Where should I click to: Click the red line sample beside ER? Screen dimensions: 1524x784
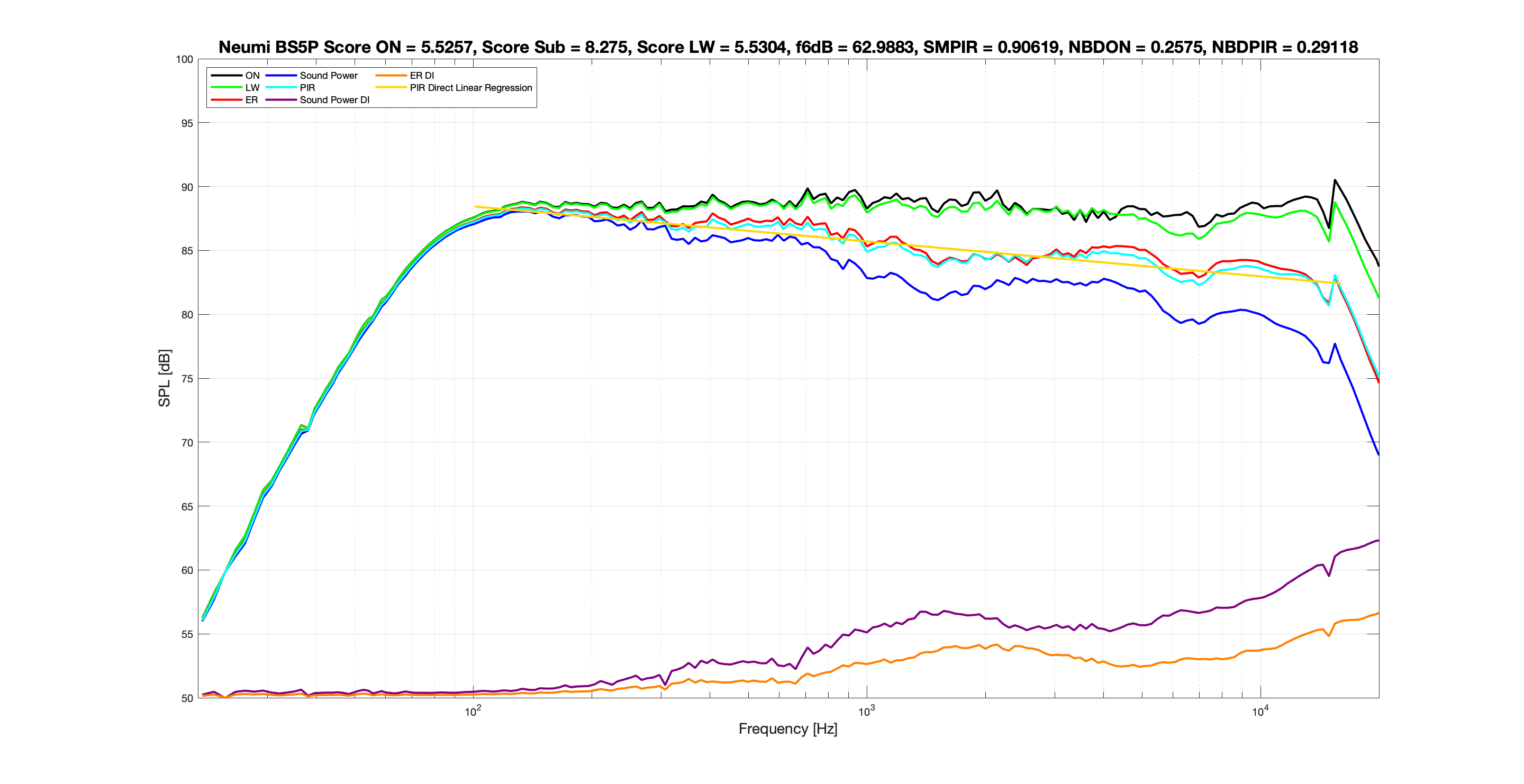[226, 100]
